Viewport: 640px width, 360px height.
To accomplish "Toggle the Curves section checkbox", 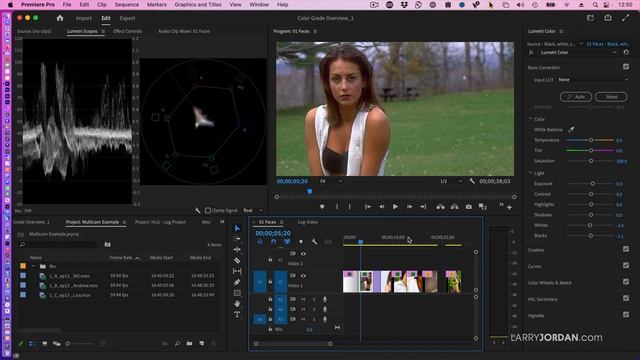I will pos(626,265).
